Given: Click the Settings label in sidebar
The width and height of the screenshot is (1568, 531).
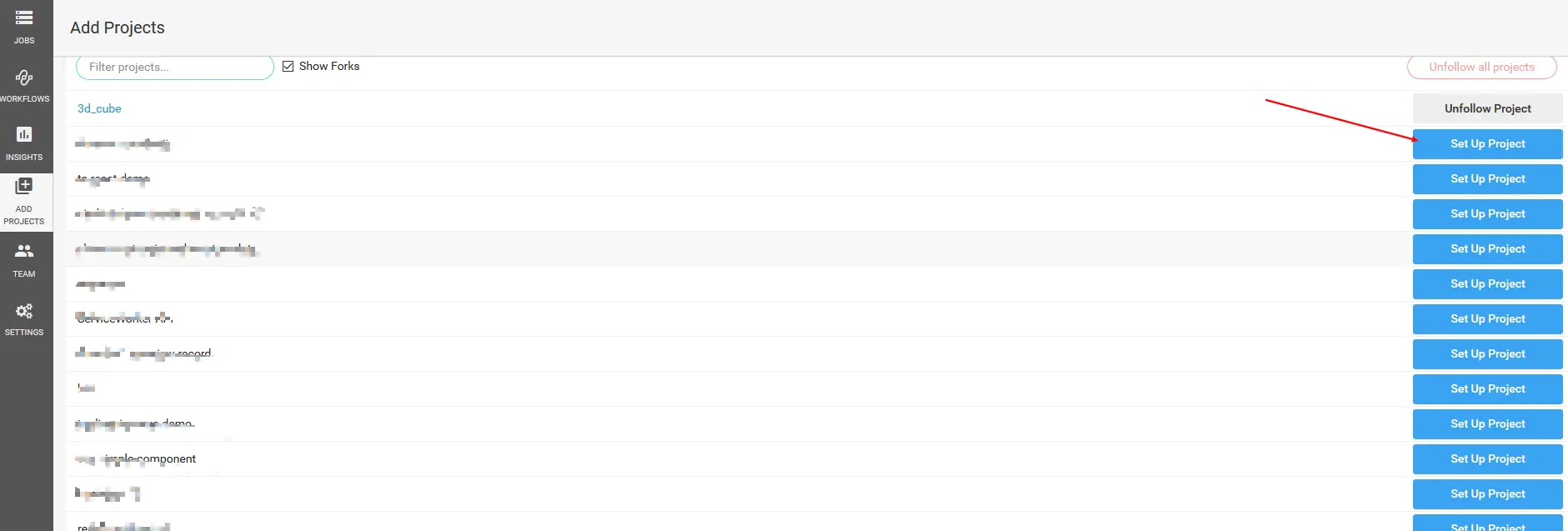Looking at the screenshot, I should click(24, 332).
